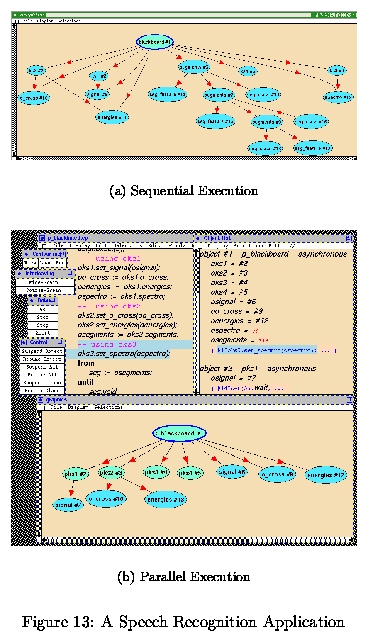Select the pks1 #2 node in the parallel graph
The image size is (377, 637).
point(76,474)
